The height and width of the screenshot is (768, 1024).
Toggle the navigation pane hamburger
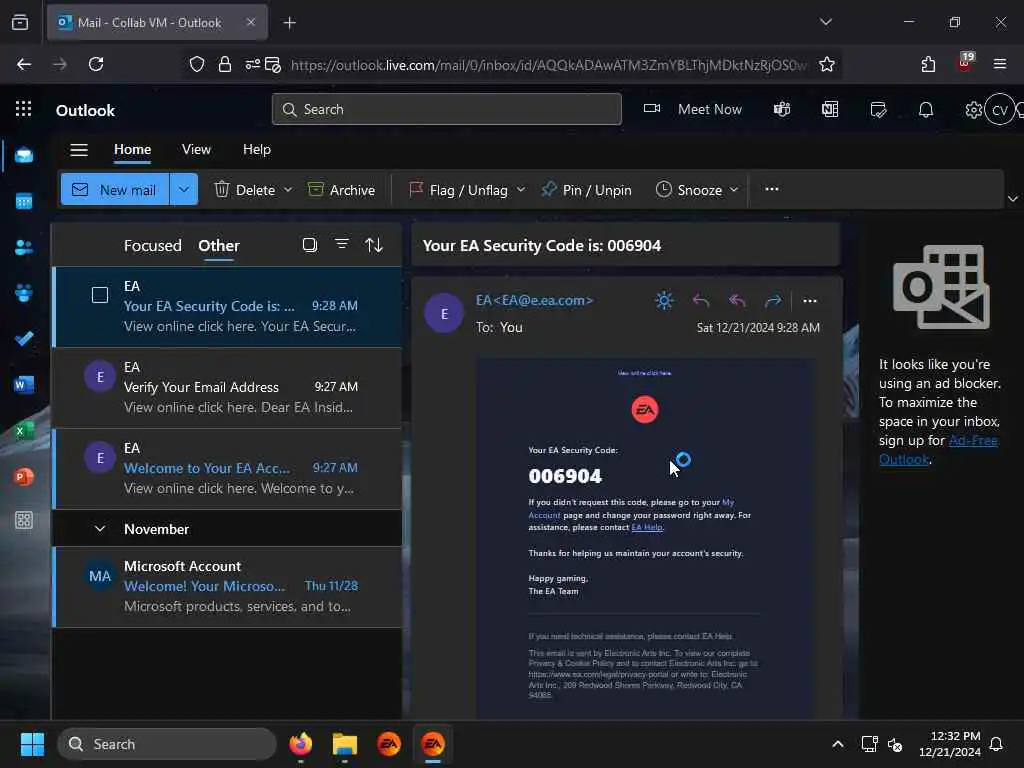[79, 150]
